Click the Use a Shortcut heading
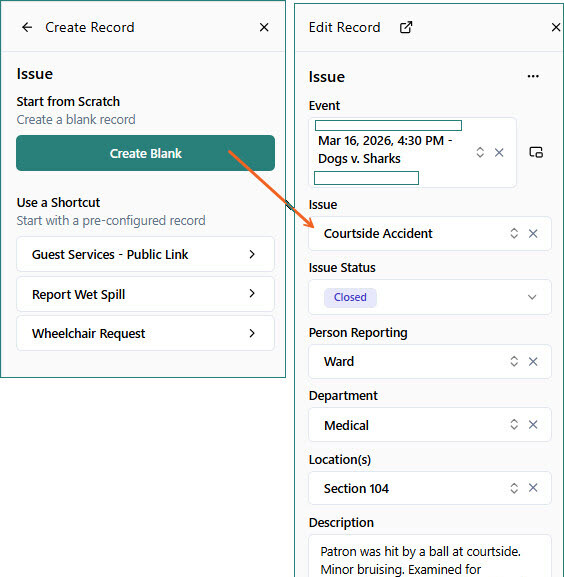564x577 pixels. 58,202
